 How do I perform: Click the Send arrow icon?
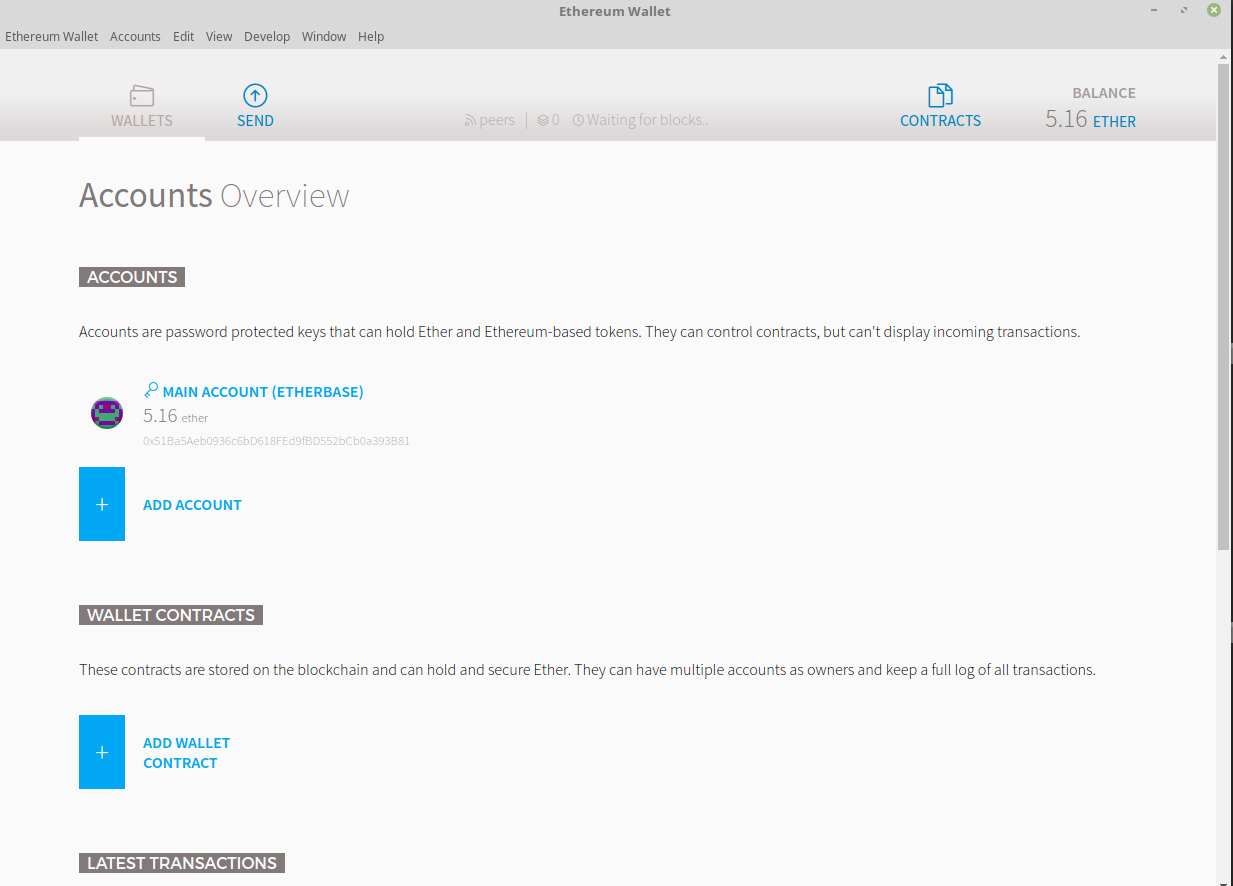255,96
